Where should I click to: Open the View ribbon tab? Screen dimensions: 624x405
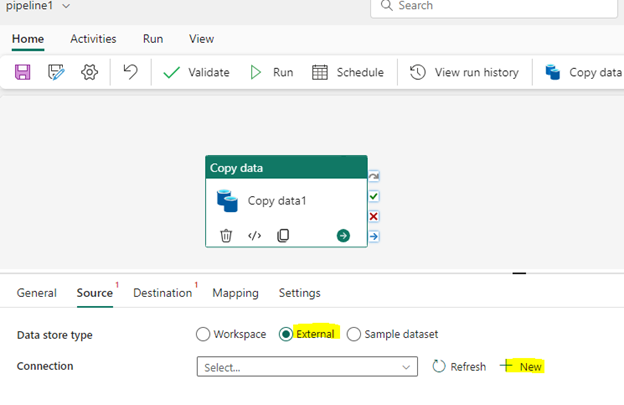pos(201,39)
